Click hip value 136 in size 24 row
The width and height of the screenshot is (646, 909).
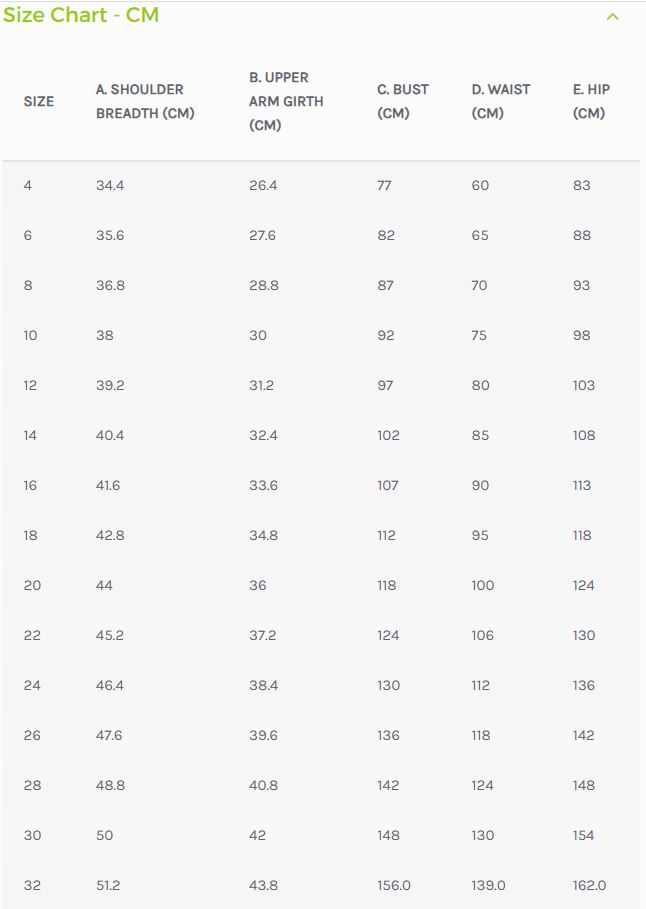click(583, 685)
